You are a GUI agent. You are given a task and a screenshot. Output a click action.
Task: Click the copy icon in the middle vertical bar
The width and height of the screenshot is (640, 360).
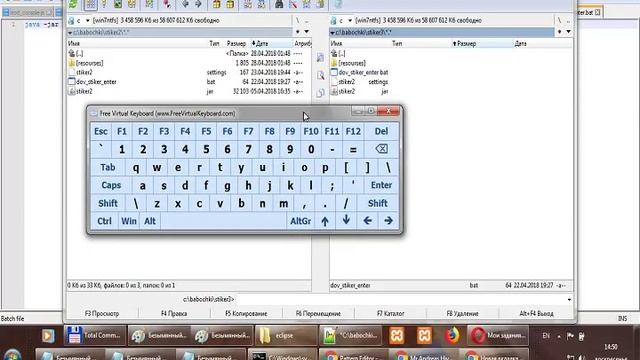320,93
